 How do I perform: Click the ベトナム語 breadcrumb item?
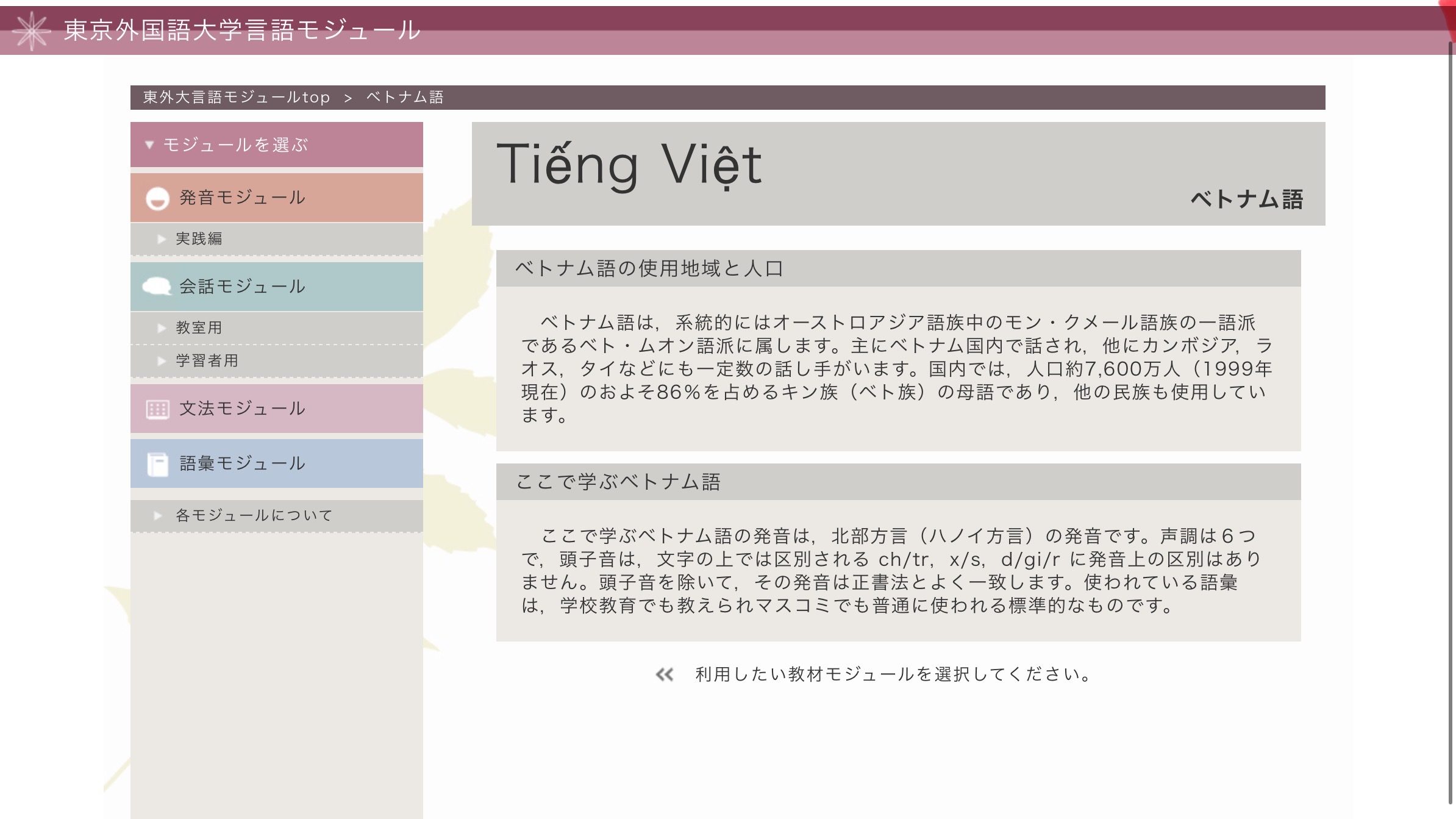(x=405, y=98)
